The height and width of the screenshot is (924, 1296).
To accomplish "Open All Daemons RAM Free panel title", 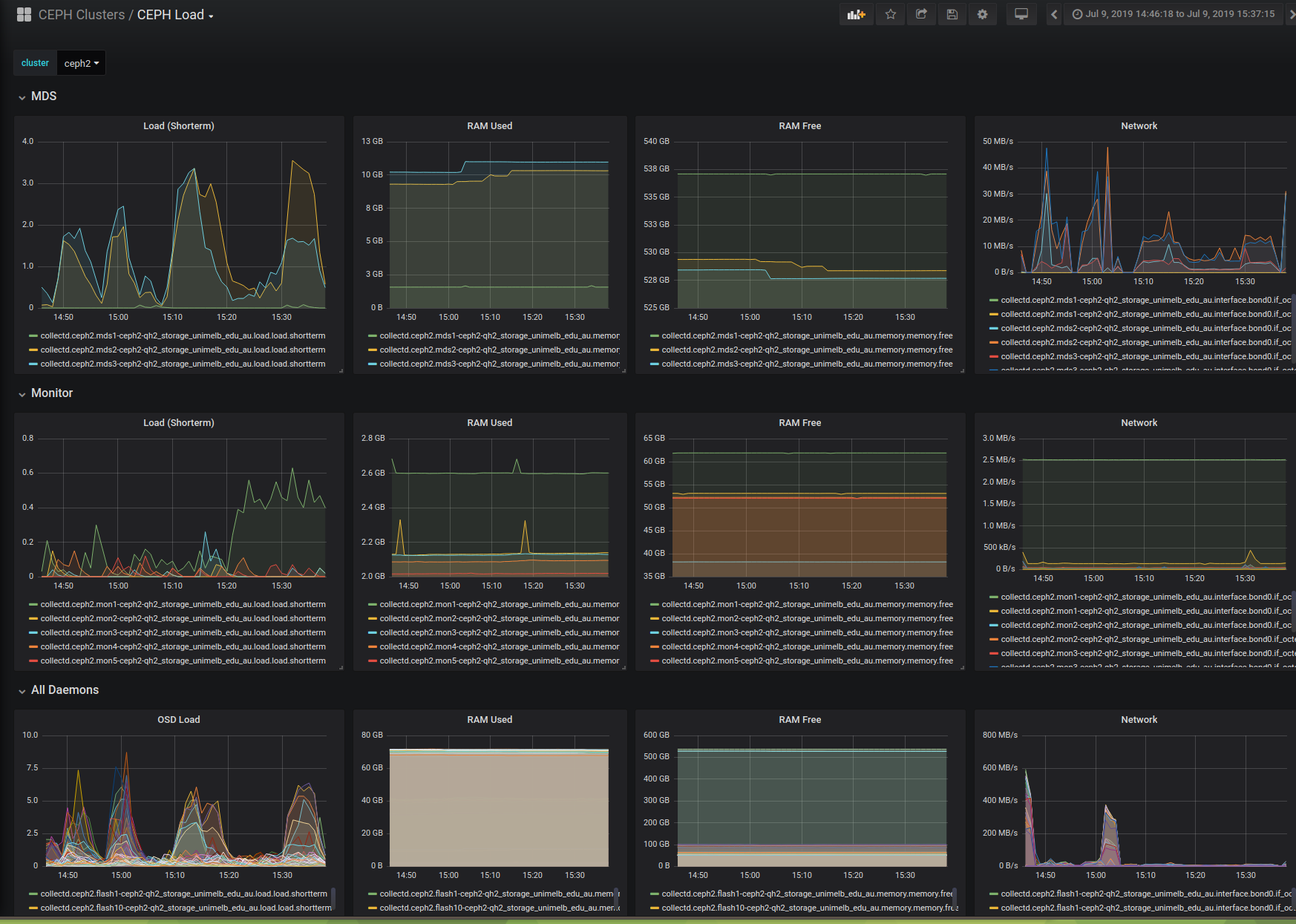I will [800, 720].
